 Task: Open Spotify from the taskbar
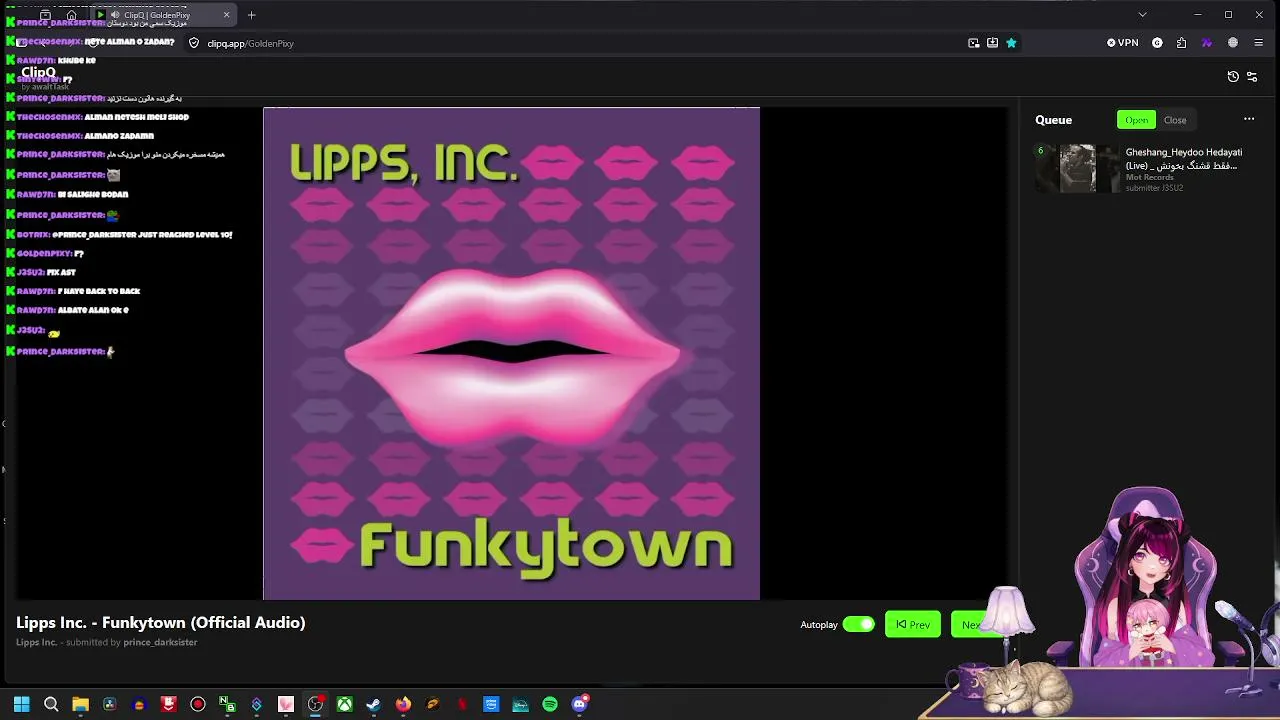coord(550,704)
